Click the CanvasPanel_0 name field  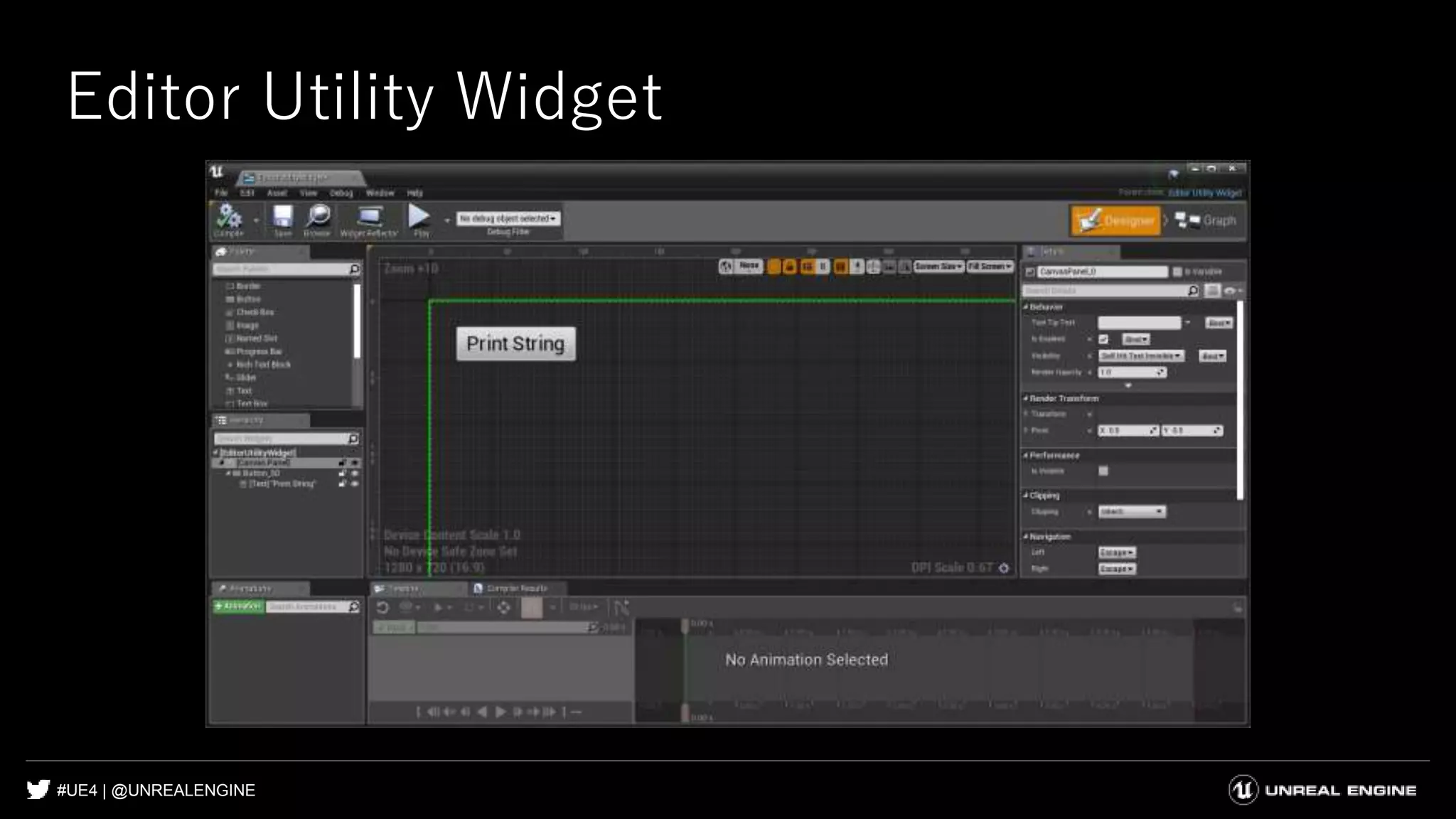pyautogui.click(x=1102, y=272)
